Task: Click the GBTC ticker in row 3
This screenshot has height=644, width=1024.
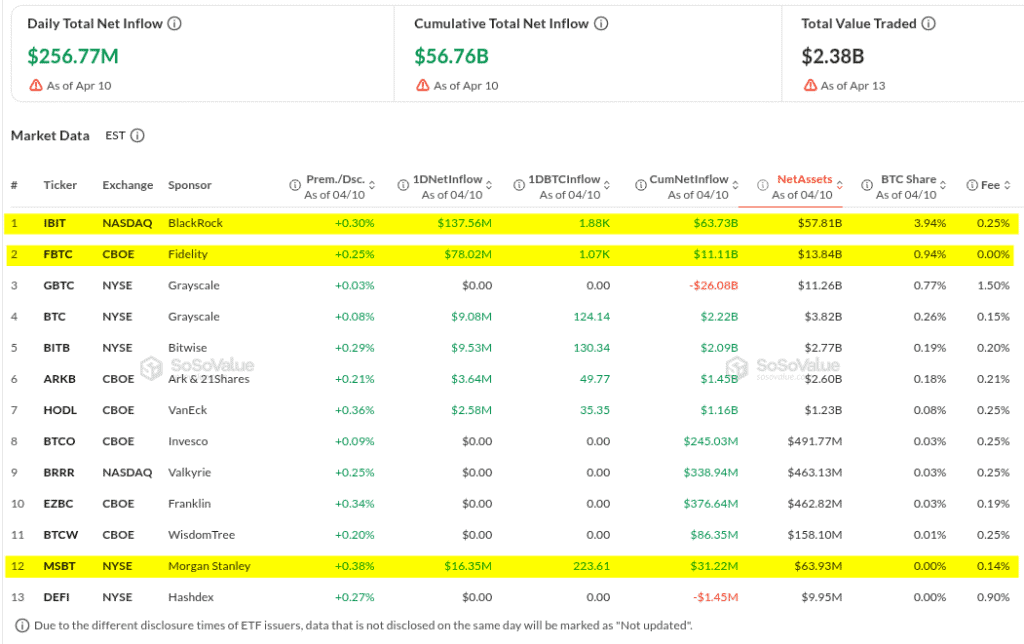Action: pyautogui.click(x=57, y=286)
